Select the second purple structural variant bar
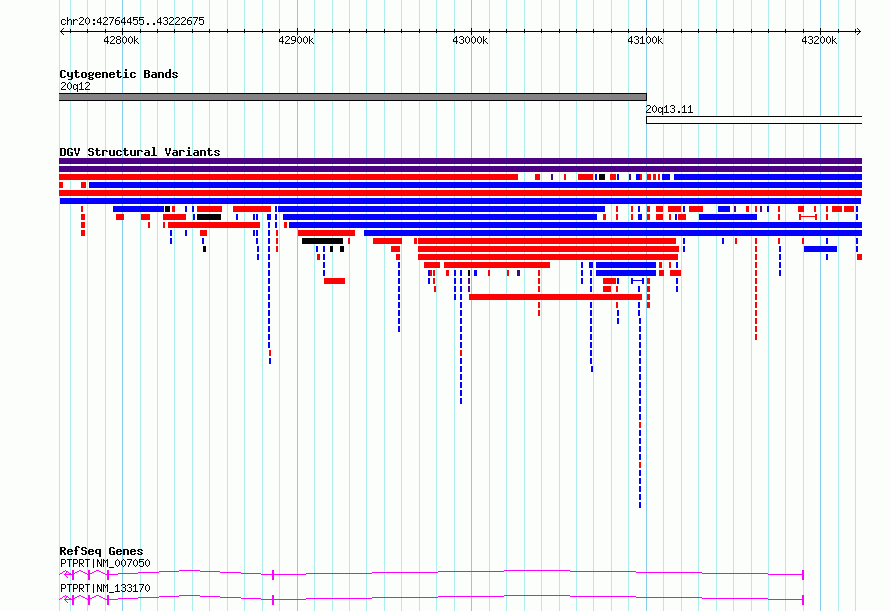Screen dimensions: 890x611 [460, 169]
